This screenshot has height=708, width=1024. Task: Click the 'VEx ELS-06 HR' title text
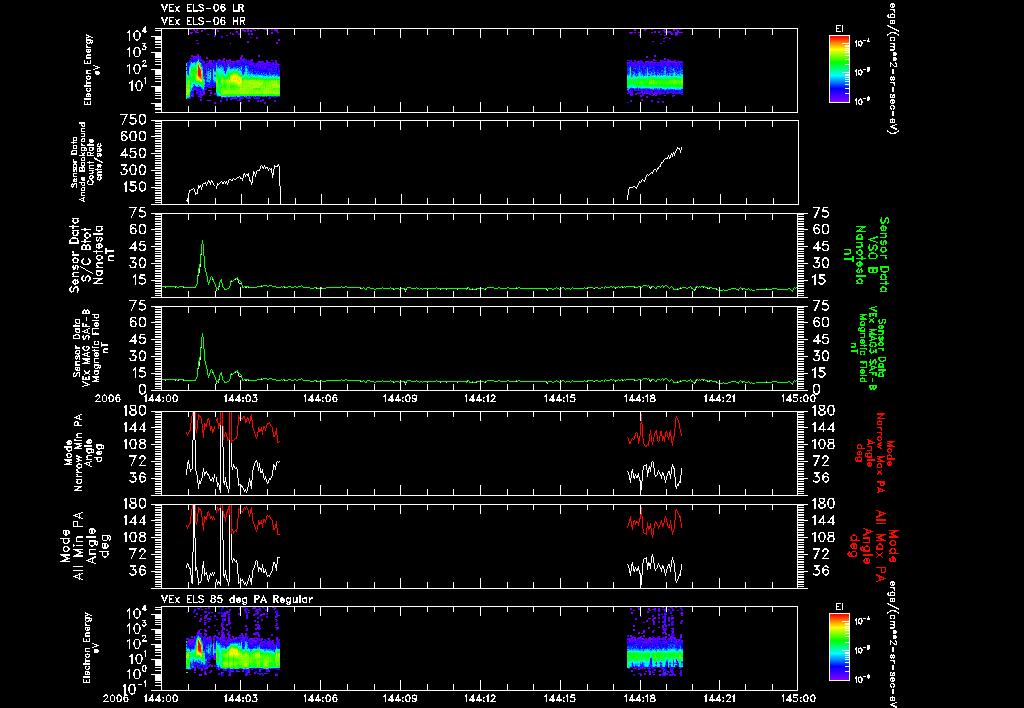(203, 21)
